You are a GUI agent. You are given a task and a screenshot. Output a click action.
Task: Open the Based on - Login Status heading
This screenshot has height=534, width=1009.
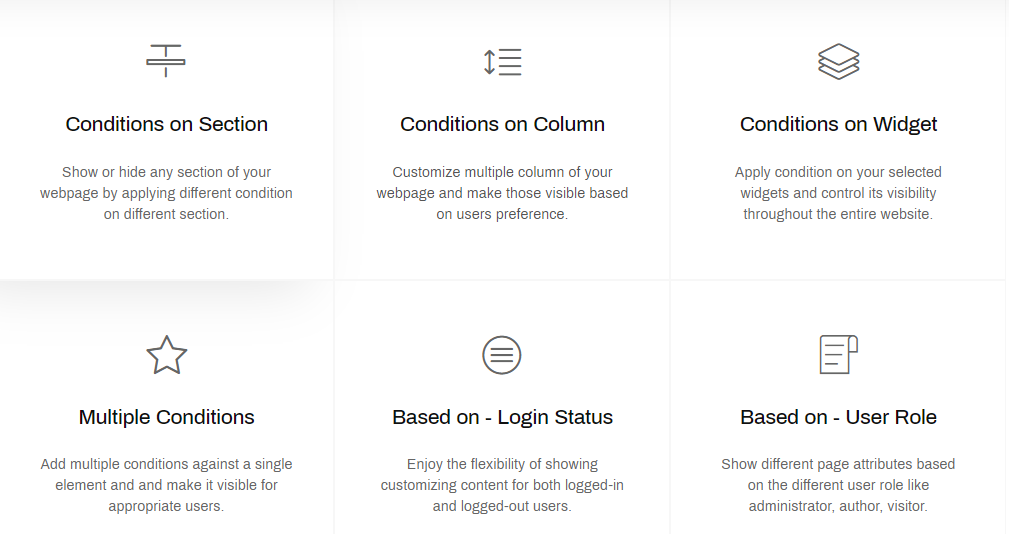coord(503,417)
